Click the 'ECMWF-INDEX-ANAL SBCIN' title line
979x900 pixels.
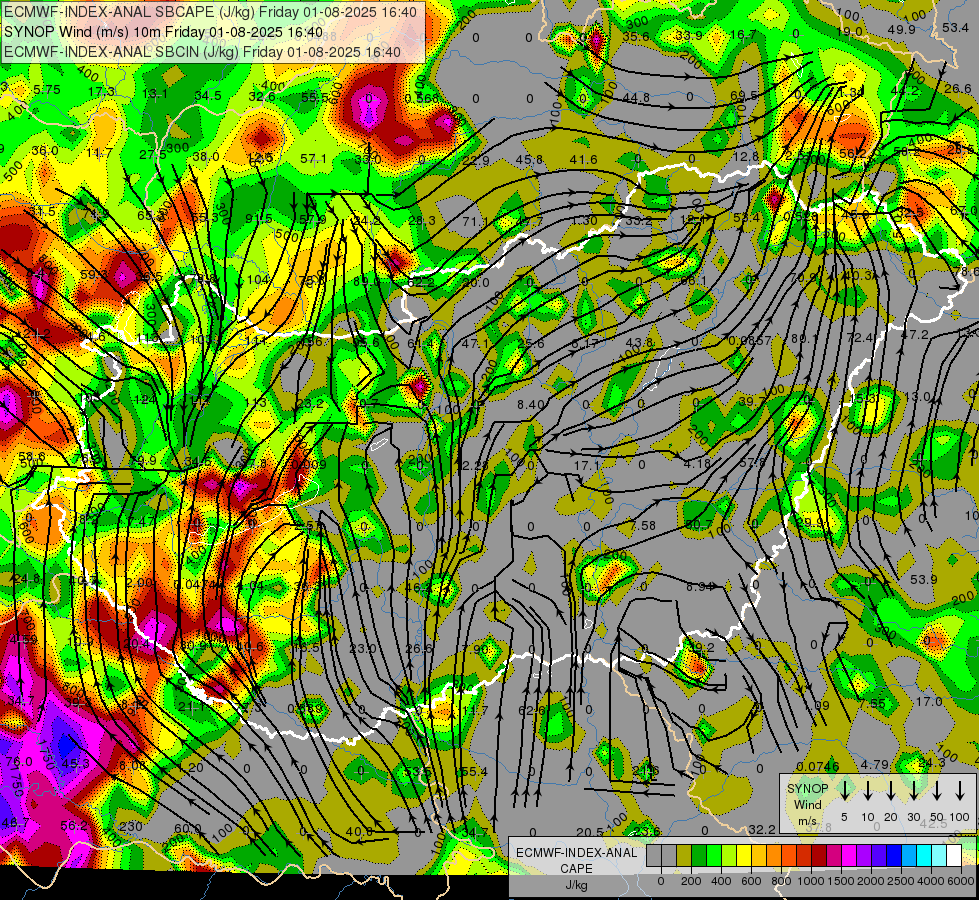point(202,52)
